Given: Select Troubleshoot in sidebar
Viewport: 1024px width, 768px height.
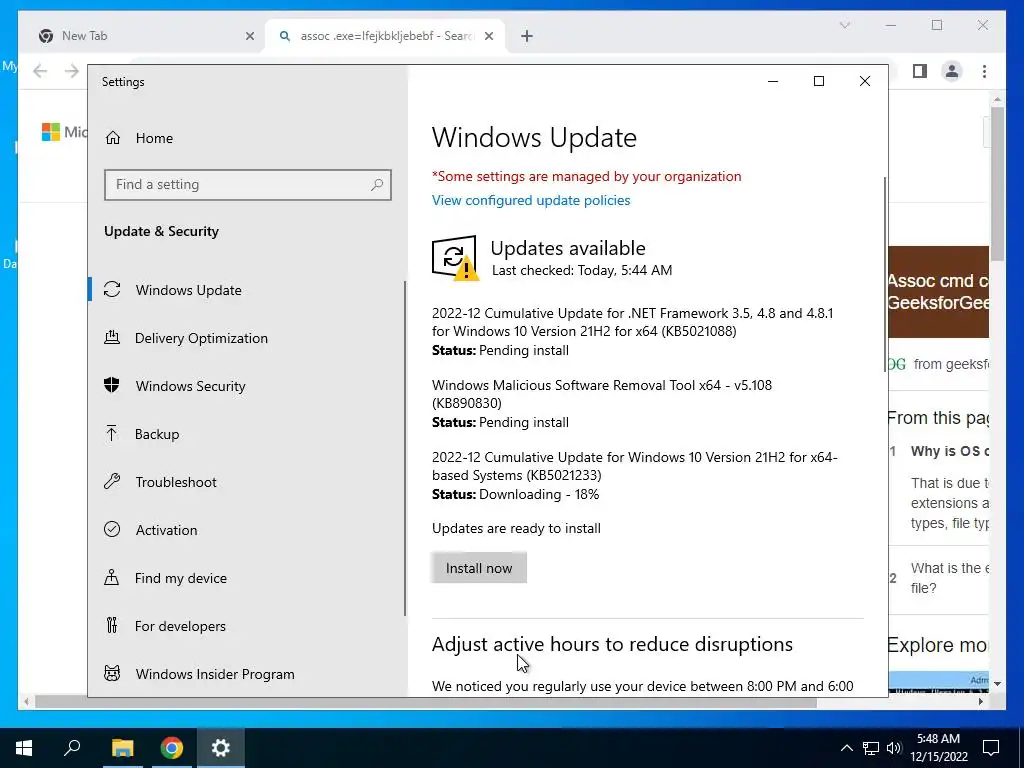Looking at the screenshot, I should coord(246,482).
